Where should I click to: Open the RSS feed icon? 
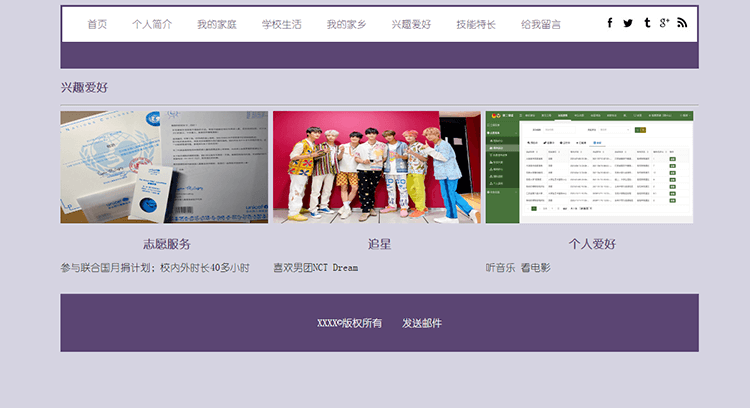pos(682,23)
